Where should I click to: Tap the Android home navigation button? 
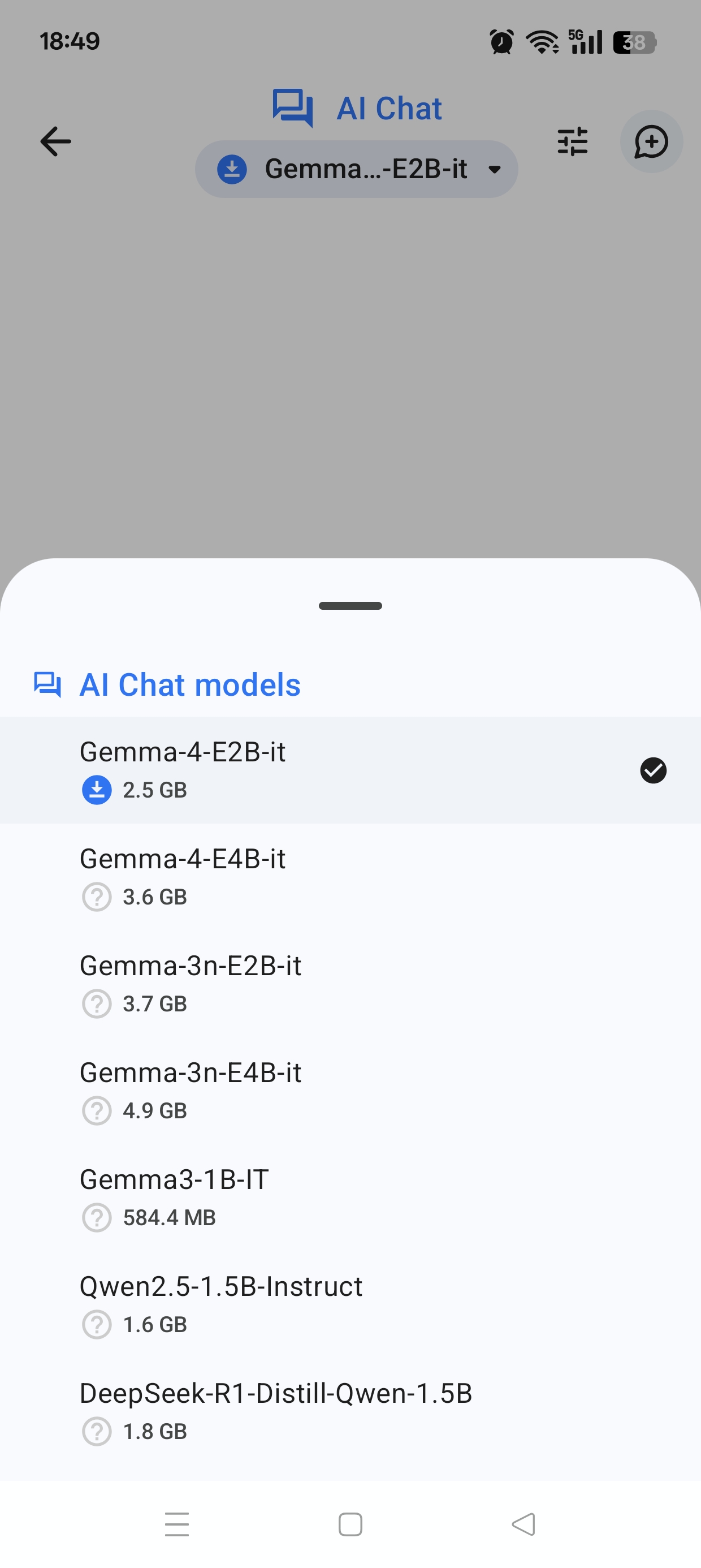350,1525
